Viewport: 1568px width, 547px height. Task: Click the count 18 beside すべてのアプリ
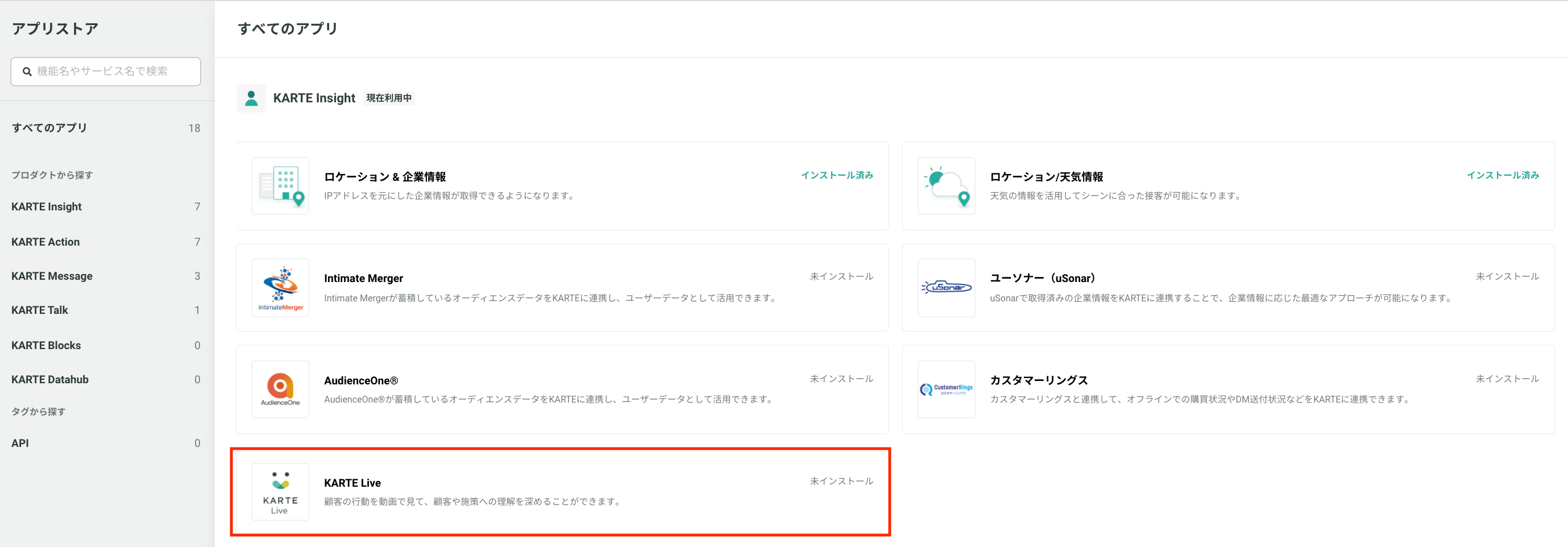click(194, 129)
